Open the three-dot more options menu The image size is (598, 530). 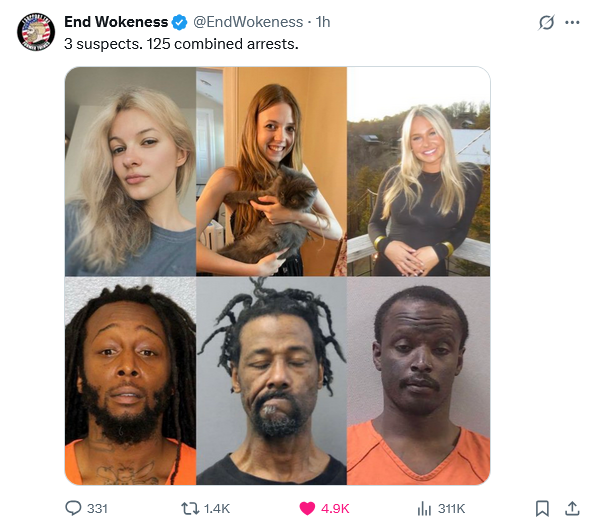pos(572,22)
